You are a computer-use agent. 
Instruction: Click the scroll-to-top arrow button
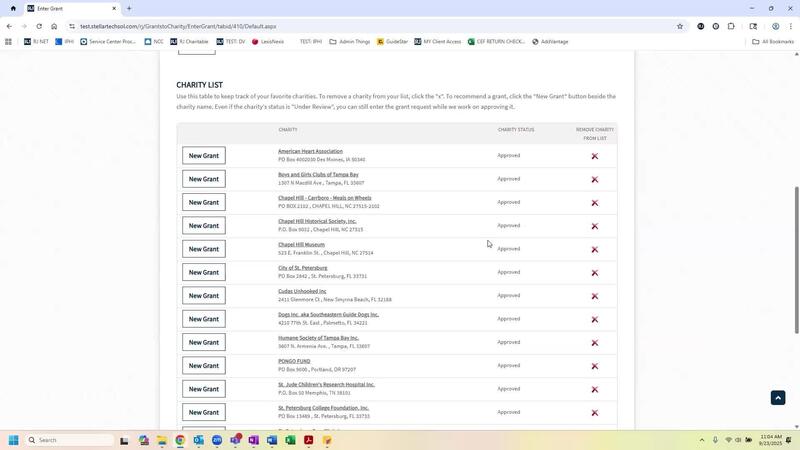click(x=778, y=398)
